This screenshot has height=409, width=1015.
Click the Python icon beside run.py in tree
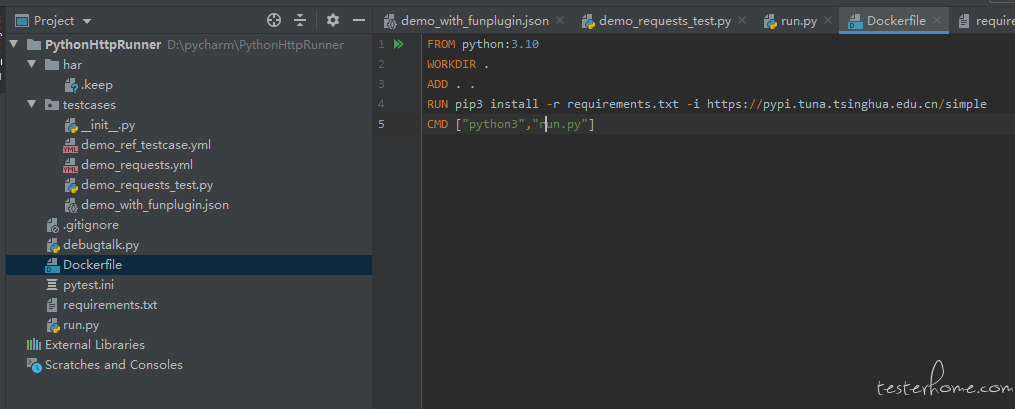pyautogui.click(x=53, y=325)
